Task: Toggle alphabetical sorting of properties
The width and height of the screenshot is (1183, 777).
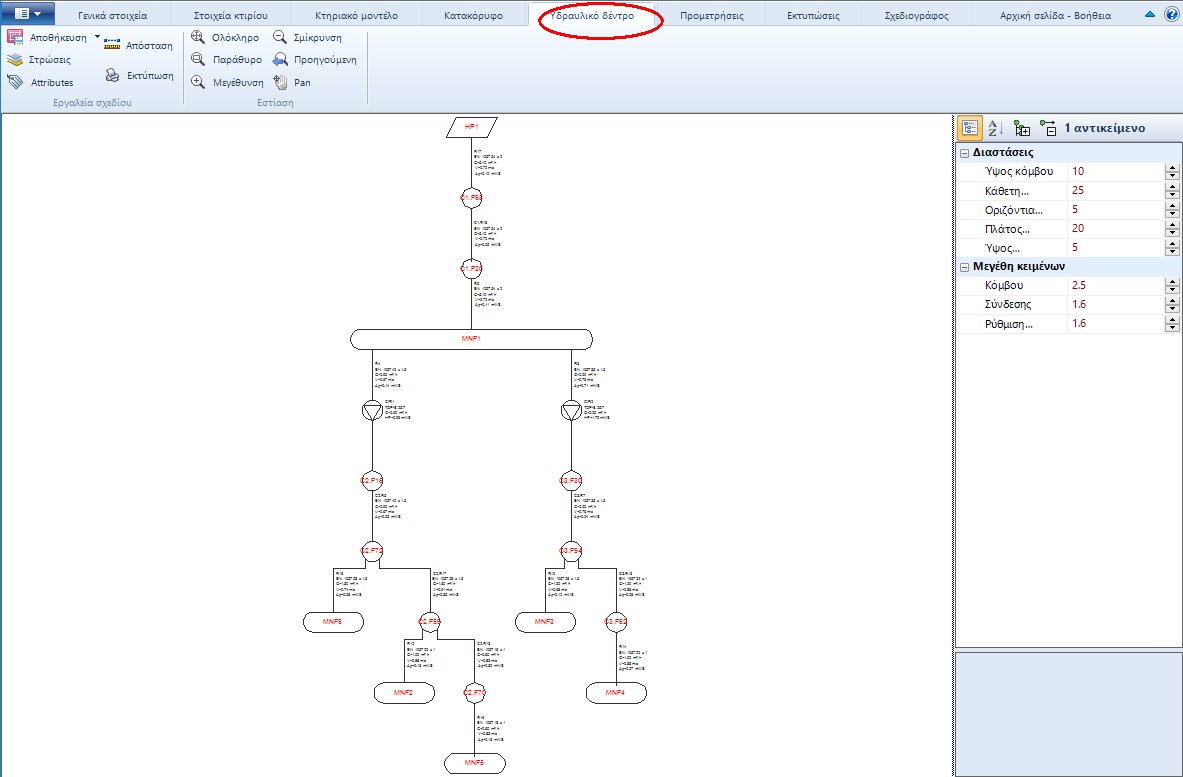Action: click(994, 128)
